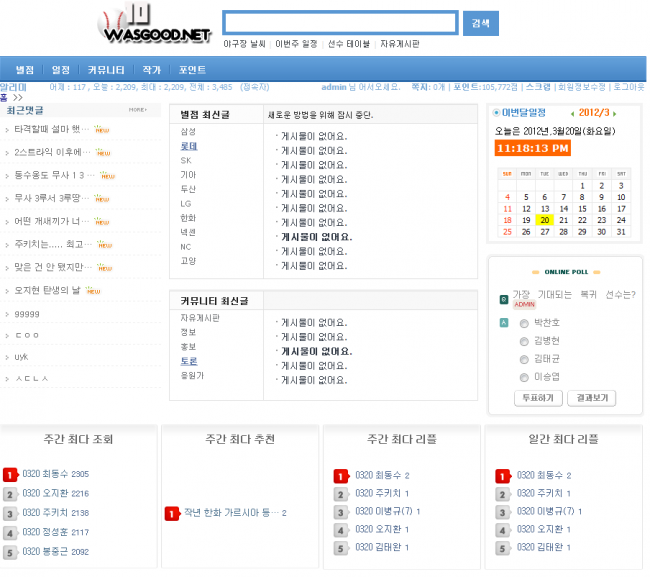
Task: Select 김병현 poll radio option
Action: point(524,341)
